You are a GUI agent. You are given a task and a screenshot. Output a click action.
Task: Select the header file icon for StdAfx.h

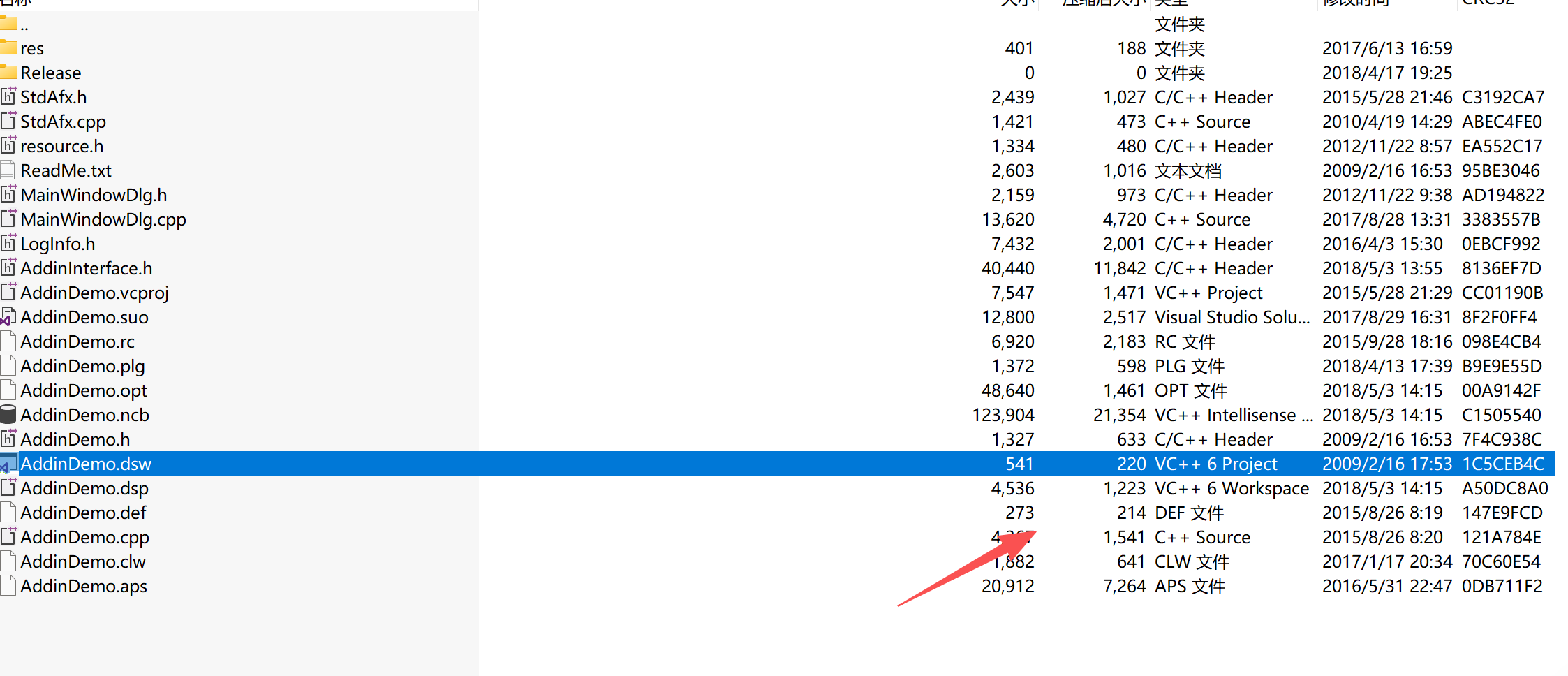click(x=8, y=96)
